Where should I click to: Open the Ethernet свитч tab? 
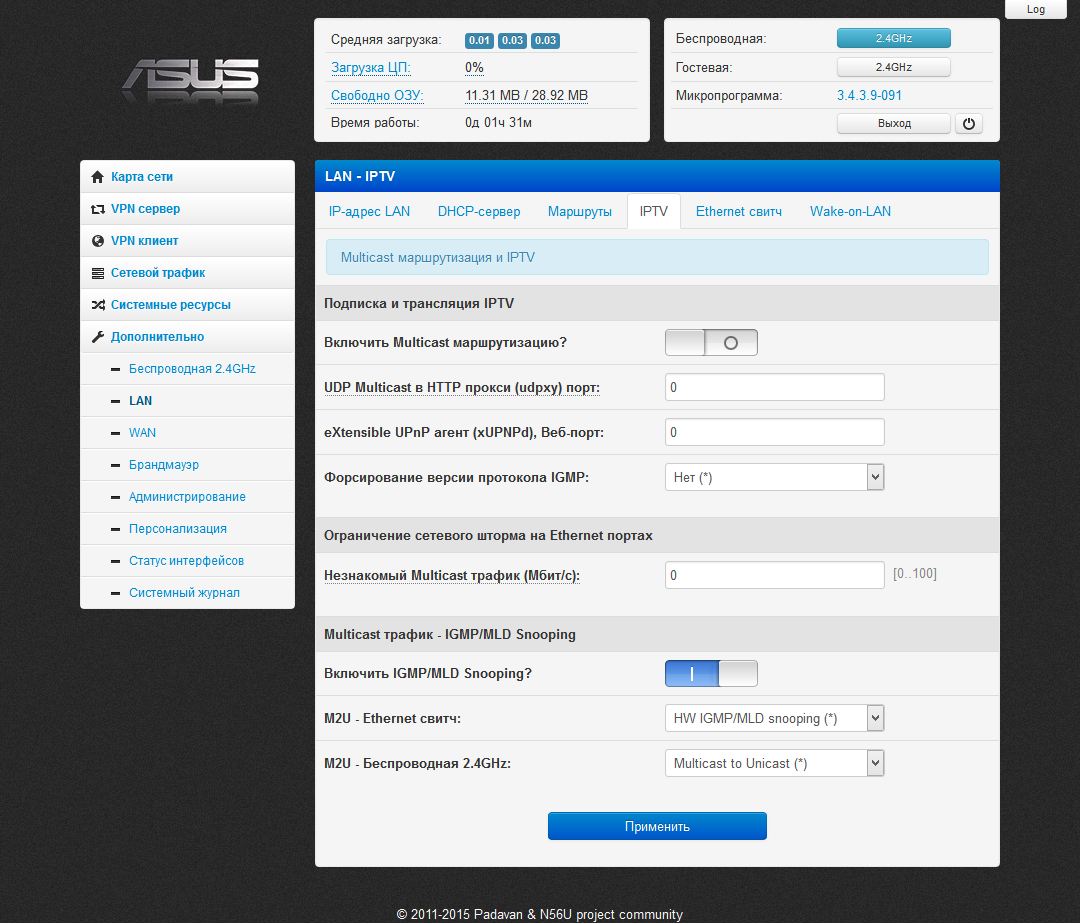739,211
